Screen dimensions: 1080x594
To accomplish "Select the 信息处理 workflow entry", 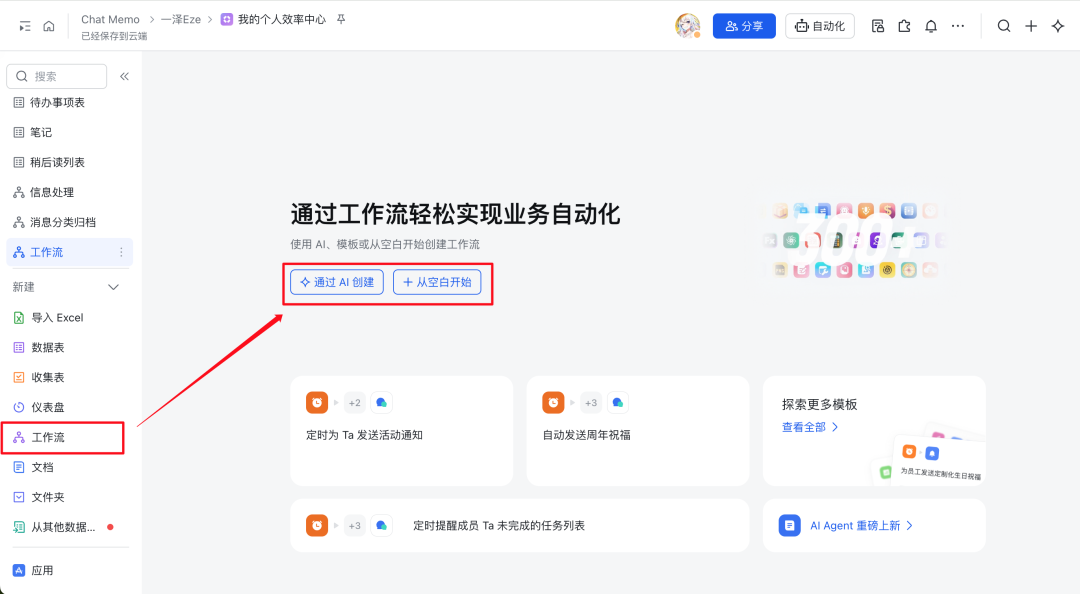I will pyautogui.click(x=52, y=191).
